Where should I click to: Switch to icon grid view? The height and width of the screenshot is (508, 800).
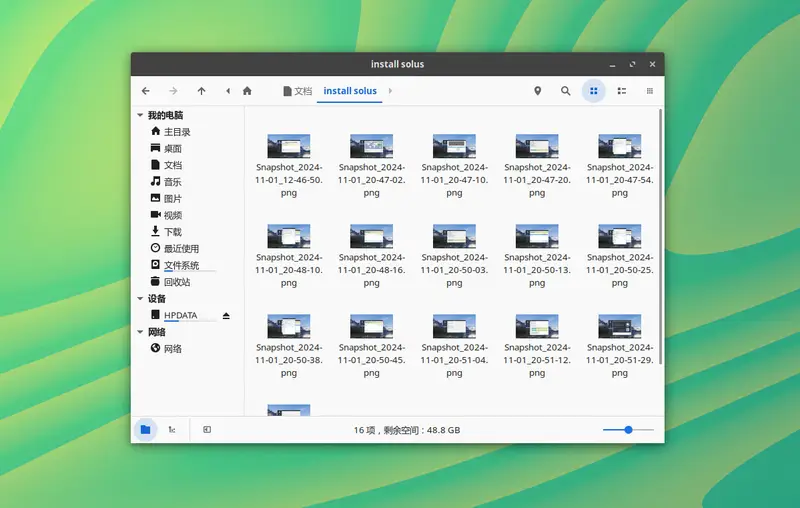click(594, 91)
